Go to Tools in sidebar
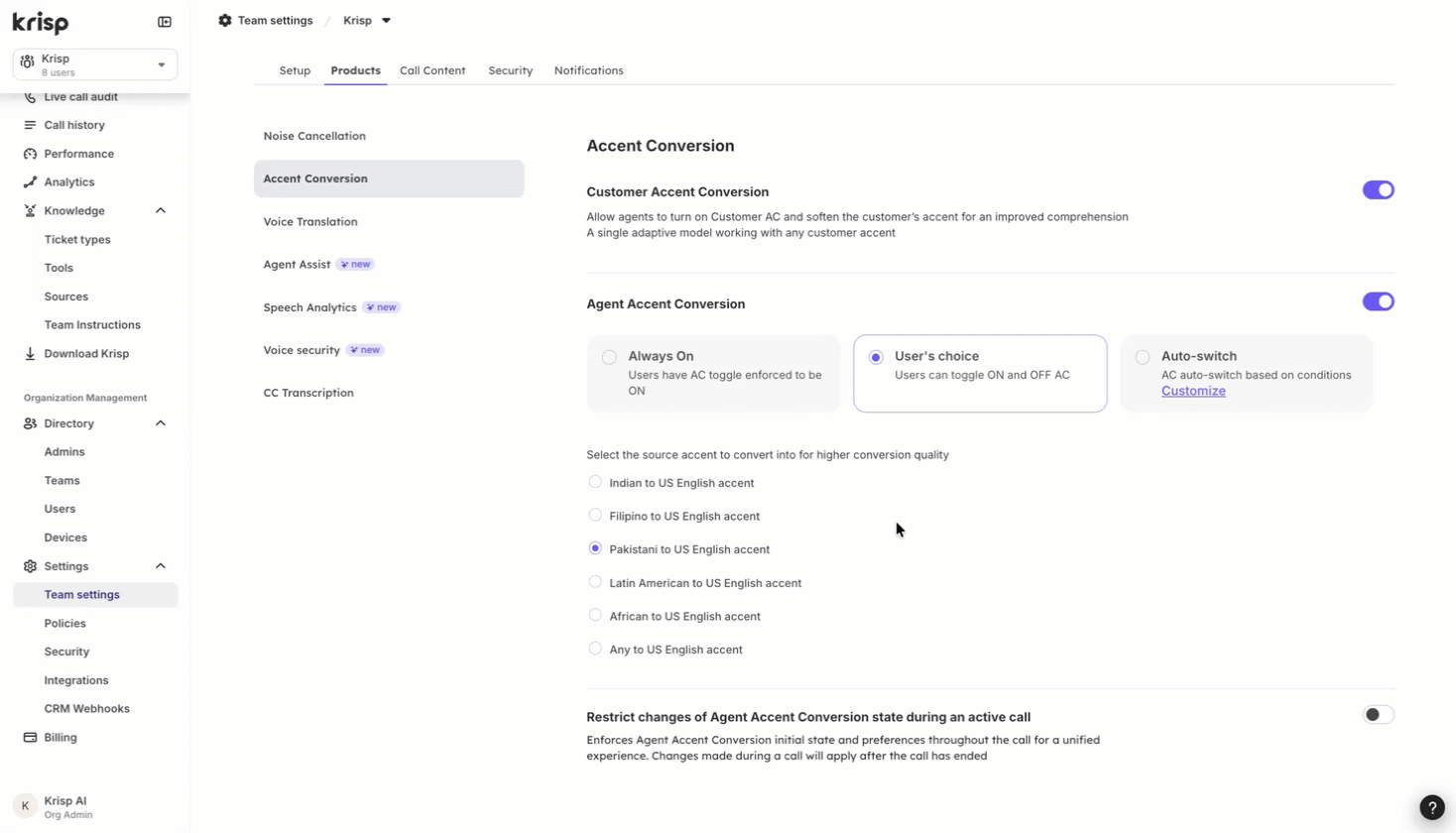Screen dimensions: 1456x833 59,268
